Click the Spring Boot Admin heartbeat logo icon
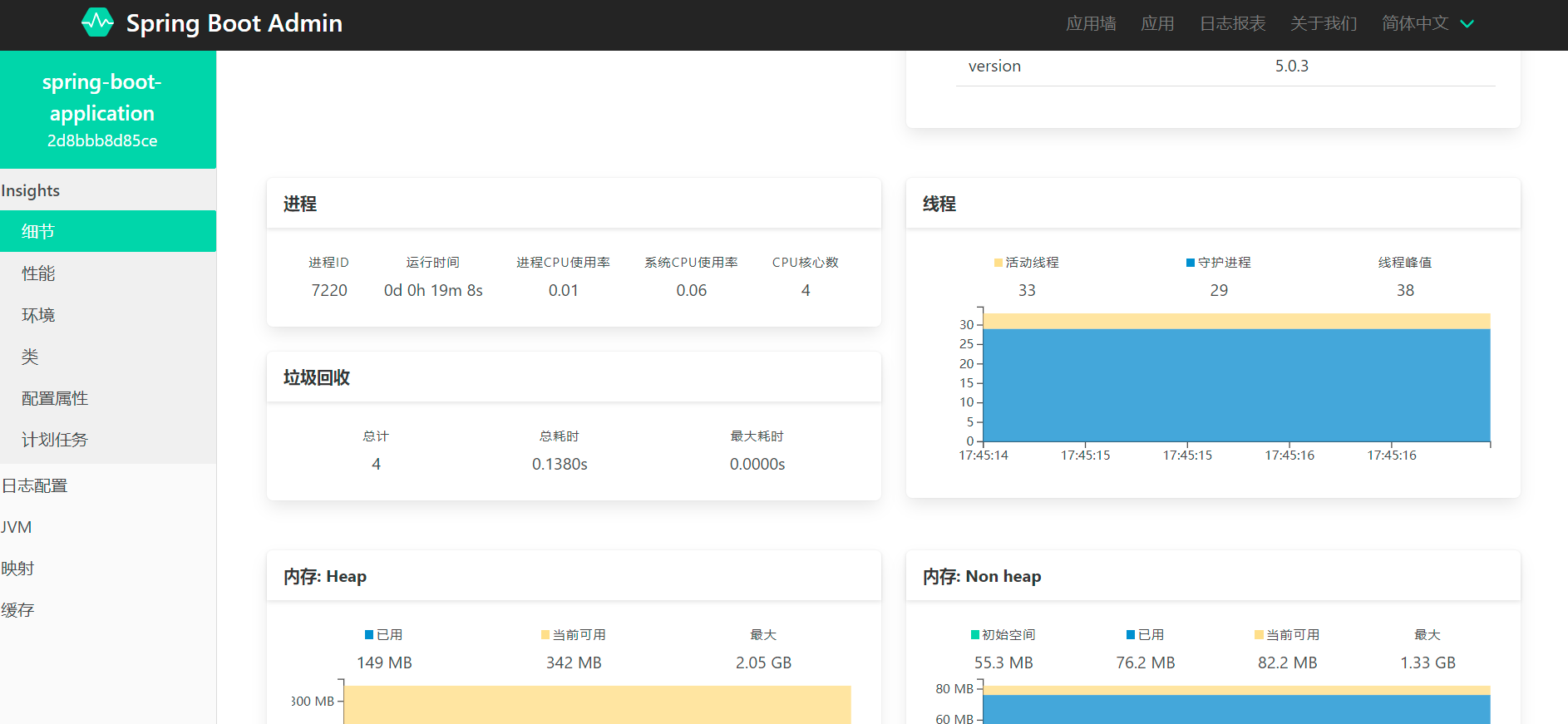Image resolution: width=1568 pixels, height=724 pixels. tap(97, 22)
